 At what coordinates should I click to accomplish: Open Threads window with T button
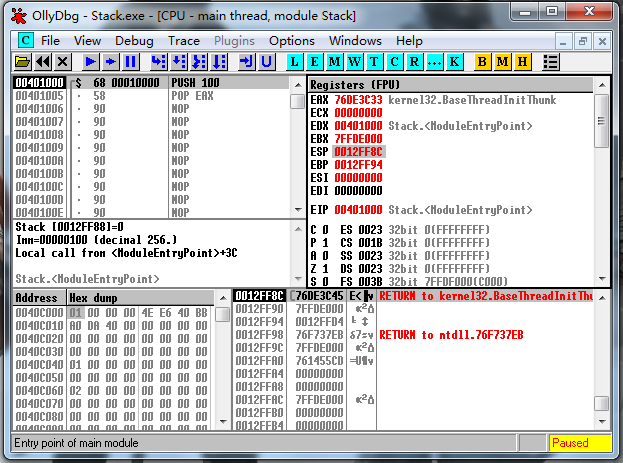(374, 62)
